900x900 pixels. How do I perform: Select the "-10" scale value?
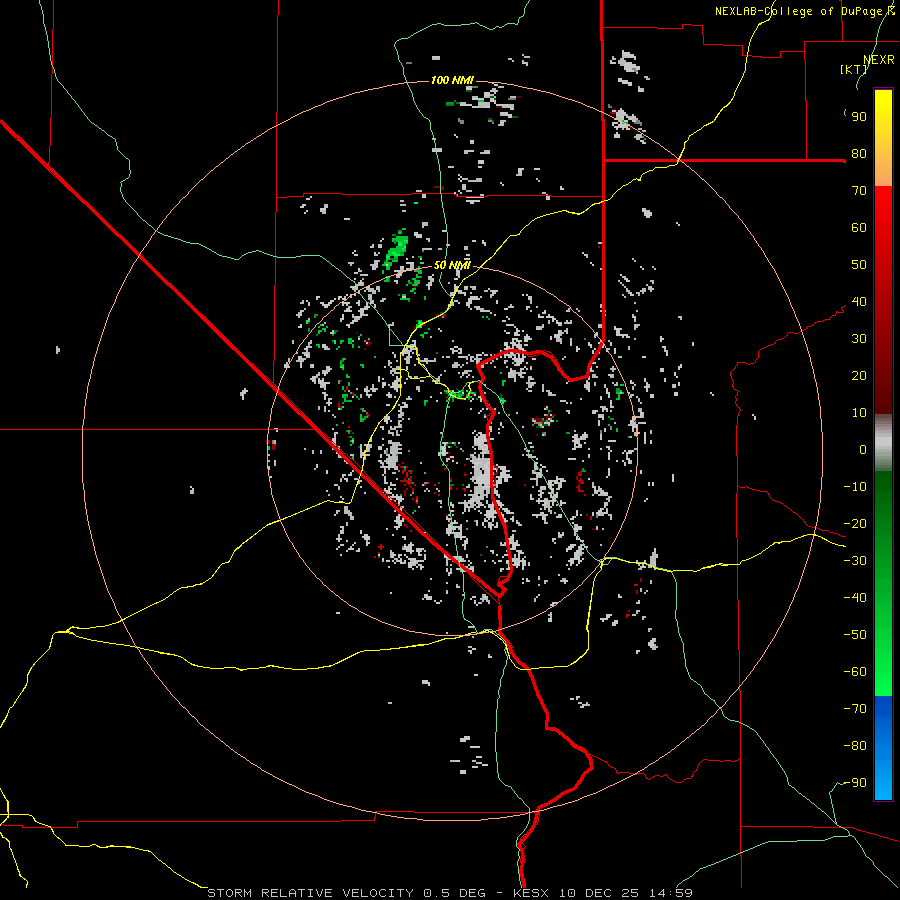855,487
